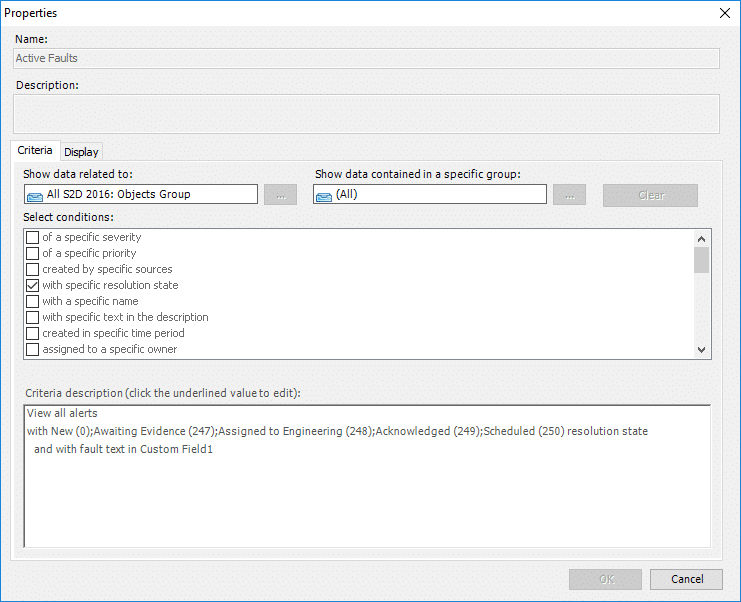Click inside the Description text box
741x602 pixels.
[x=366, y=114]
